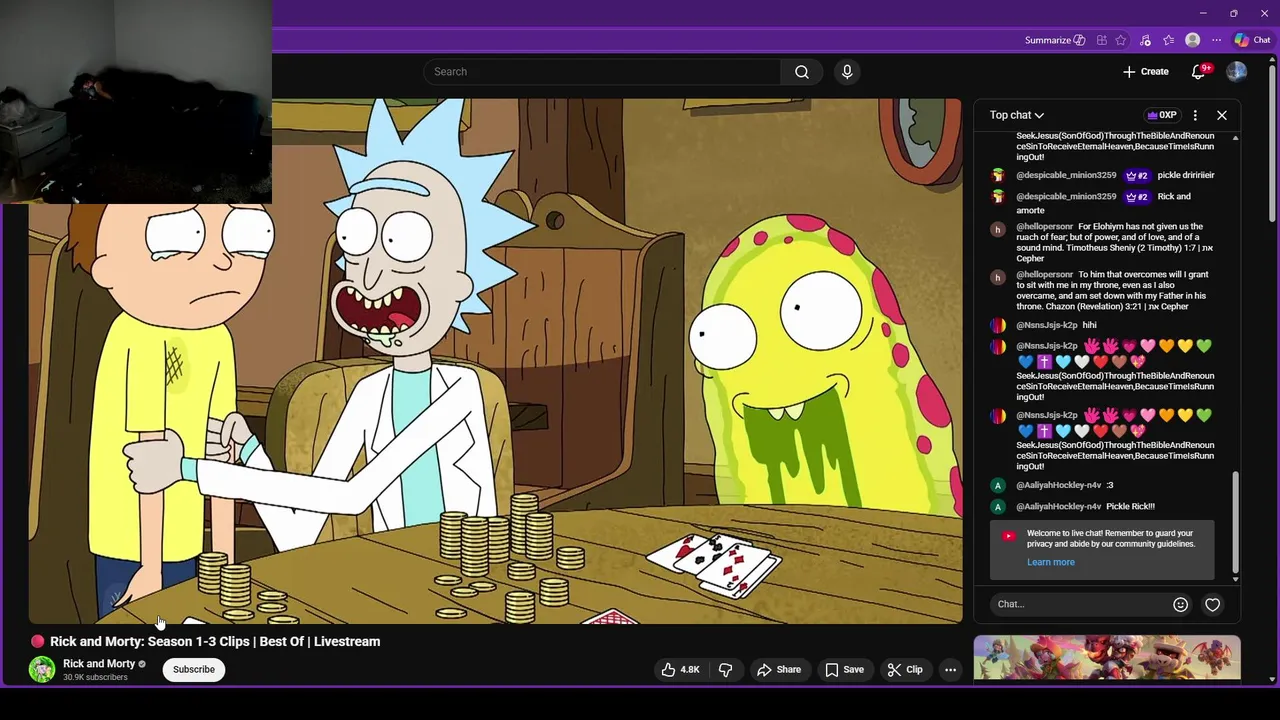The image size is (1280, 720).
Task: Open the recommended video thumbnail below chat
Action: pos(1107,658)
